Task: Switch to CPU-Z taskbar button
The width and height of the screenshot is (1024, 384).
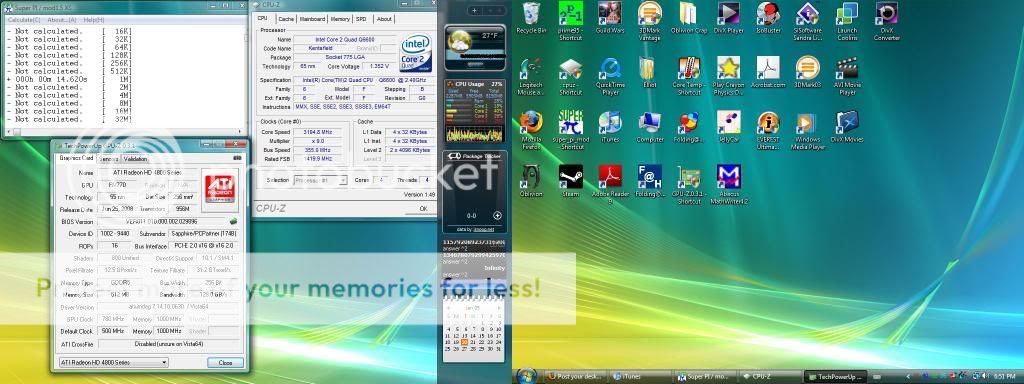Action: click(x=771, y=377)
